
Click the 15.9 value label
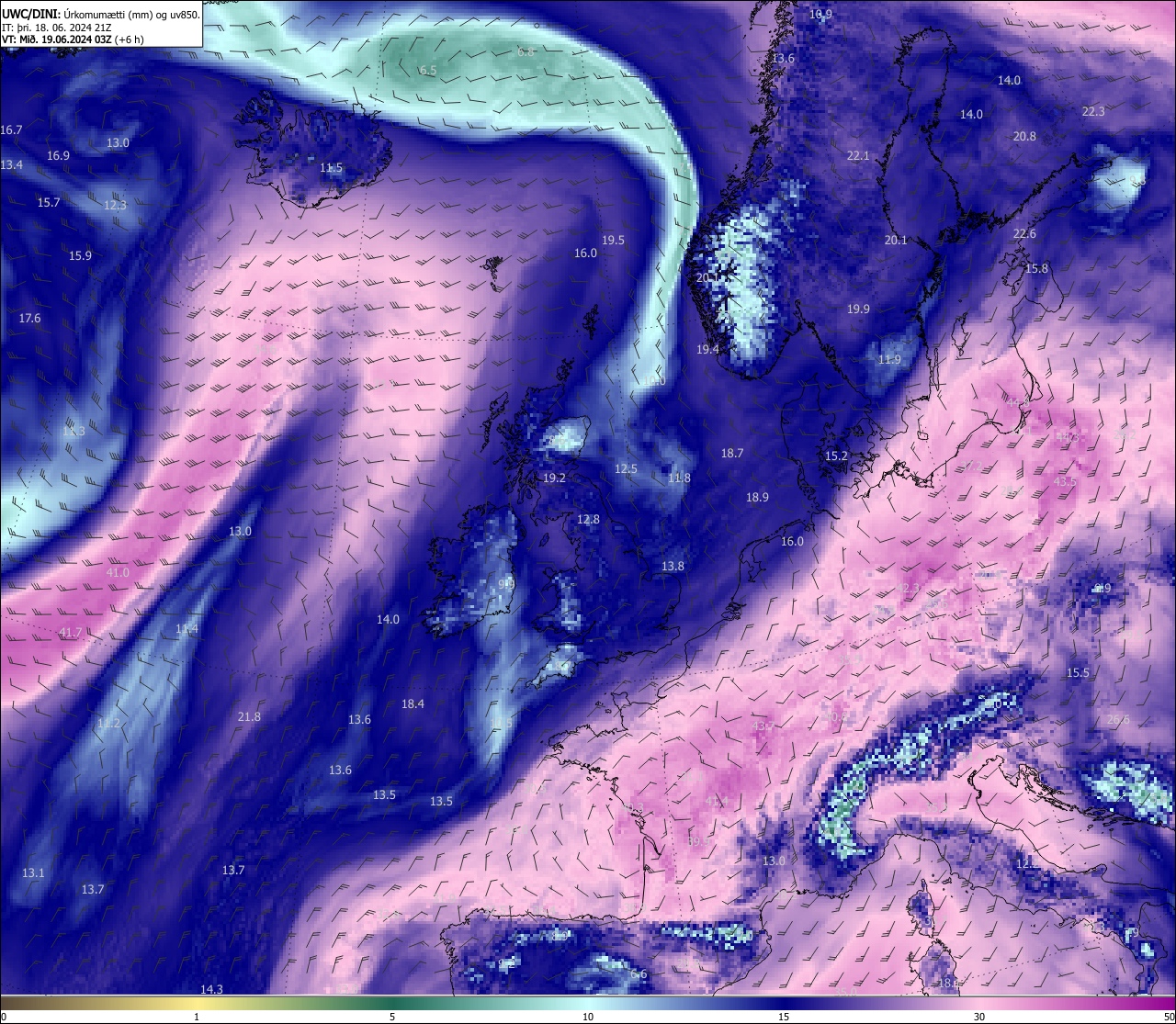[x=80, y=255]
